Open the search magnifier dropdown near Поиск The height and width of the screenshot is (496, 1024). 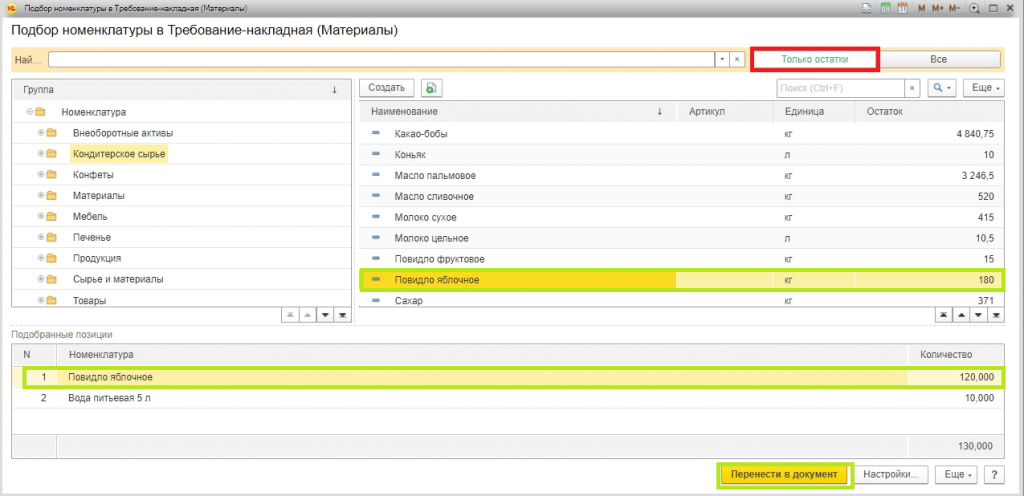pyautogui.click(x=942, y=87)
